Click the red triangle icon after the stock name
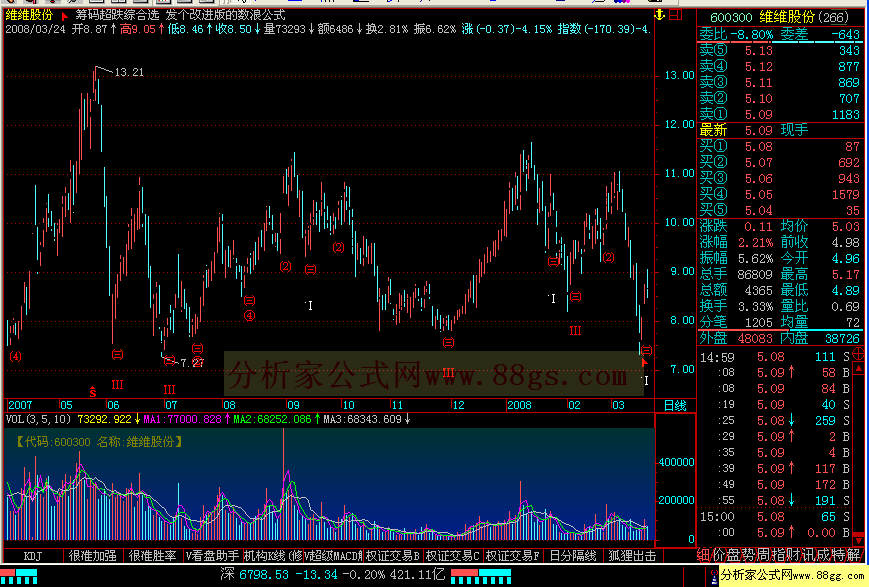 [x=64, y=16]
